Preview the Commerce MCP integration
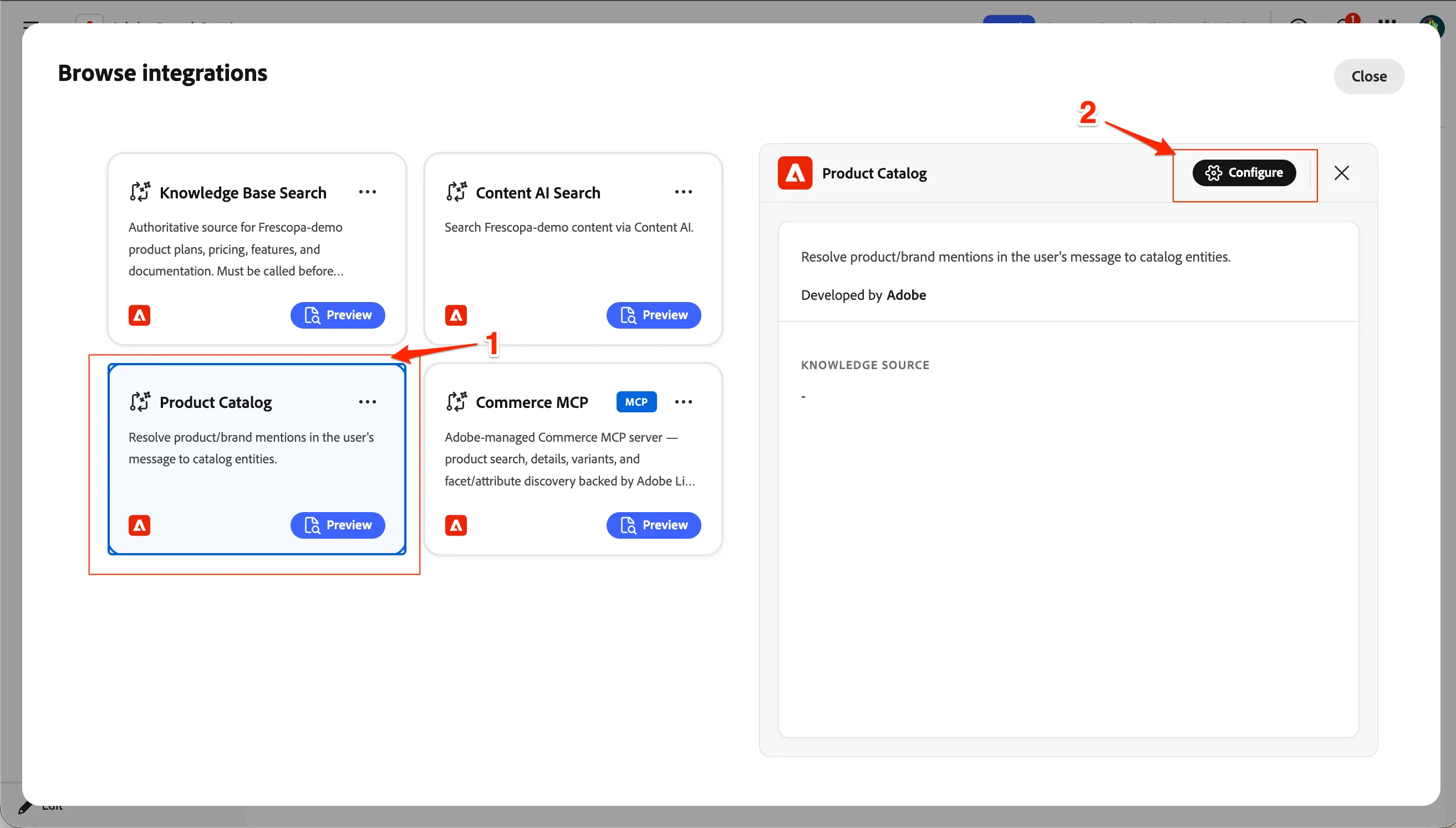 coord(654,525)
